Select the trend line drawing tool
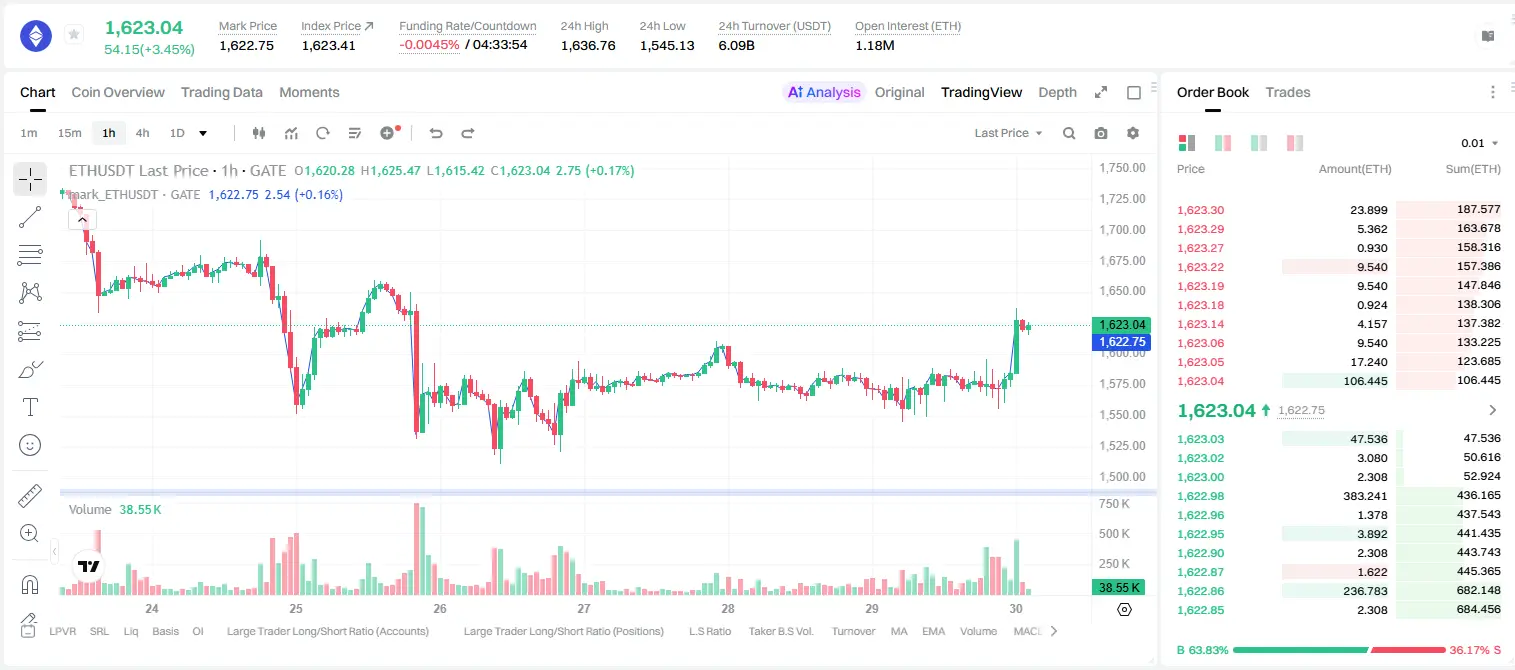 (30, 217)
